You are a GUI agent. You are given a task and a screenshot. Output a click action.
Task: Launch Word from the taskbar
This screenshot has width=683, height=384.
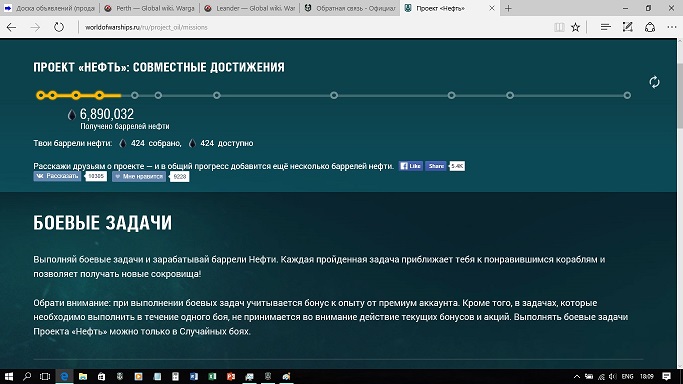193,377
